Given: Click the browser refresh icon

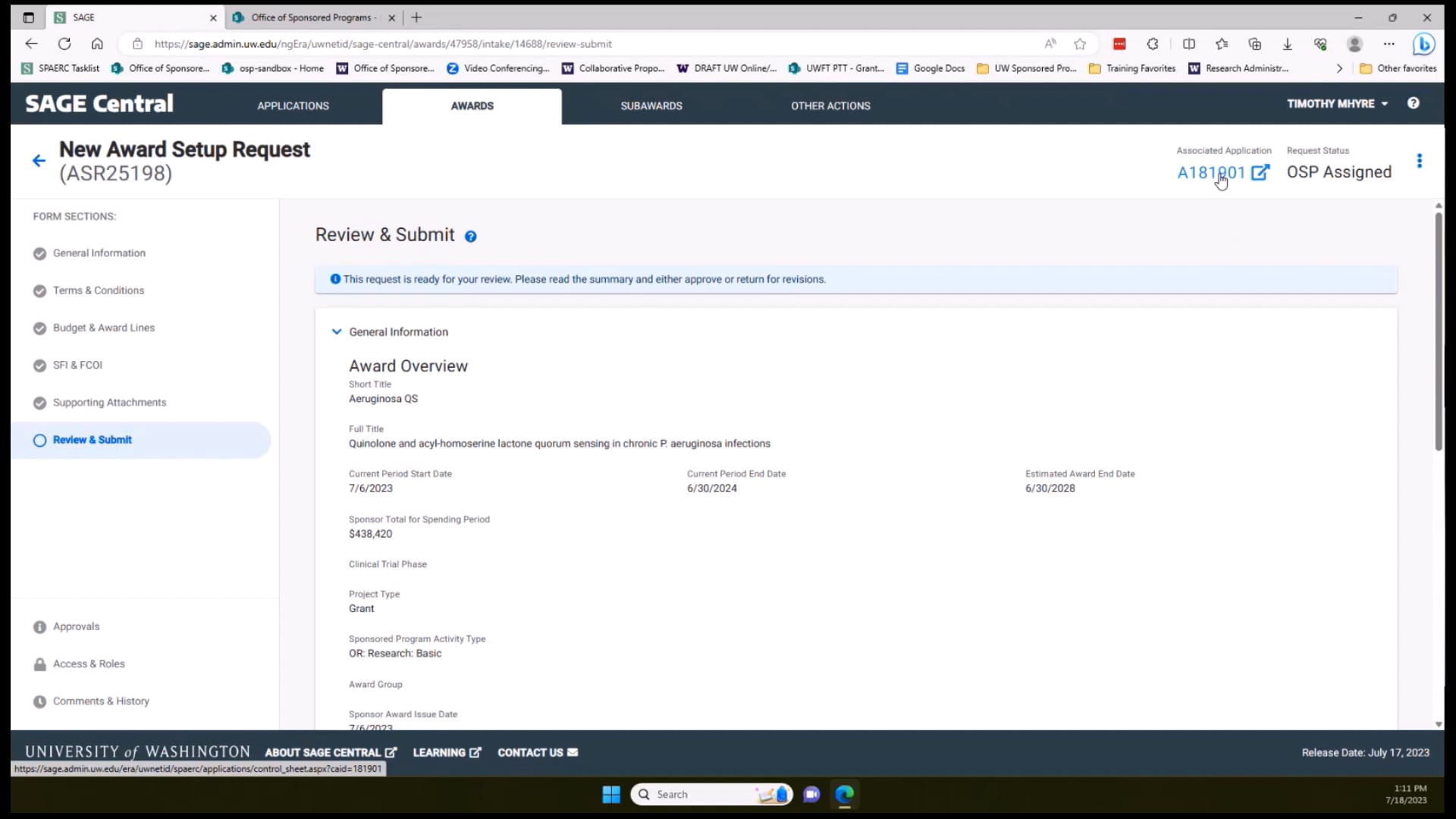Looking at the screenshot, I should tap(64, 44).
